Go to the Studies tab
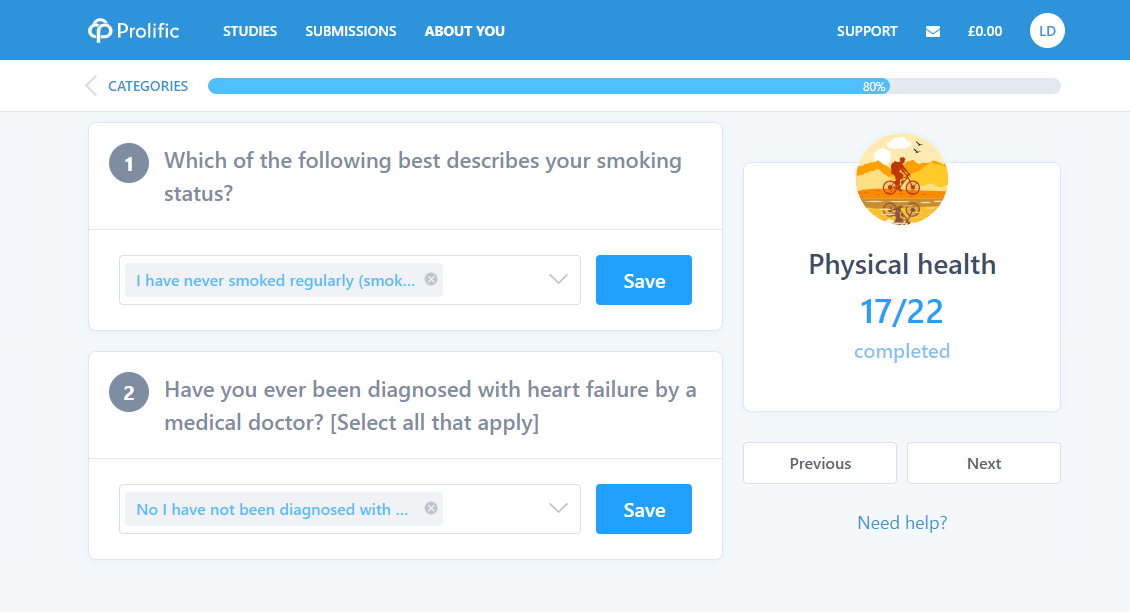The width and height of the screenshot is (1130, 612). (249, 31)
